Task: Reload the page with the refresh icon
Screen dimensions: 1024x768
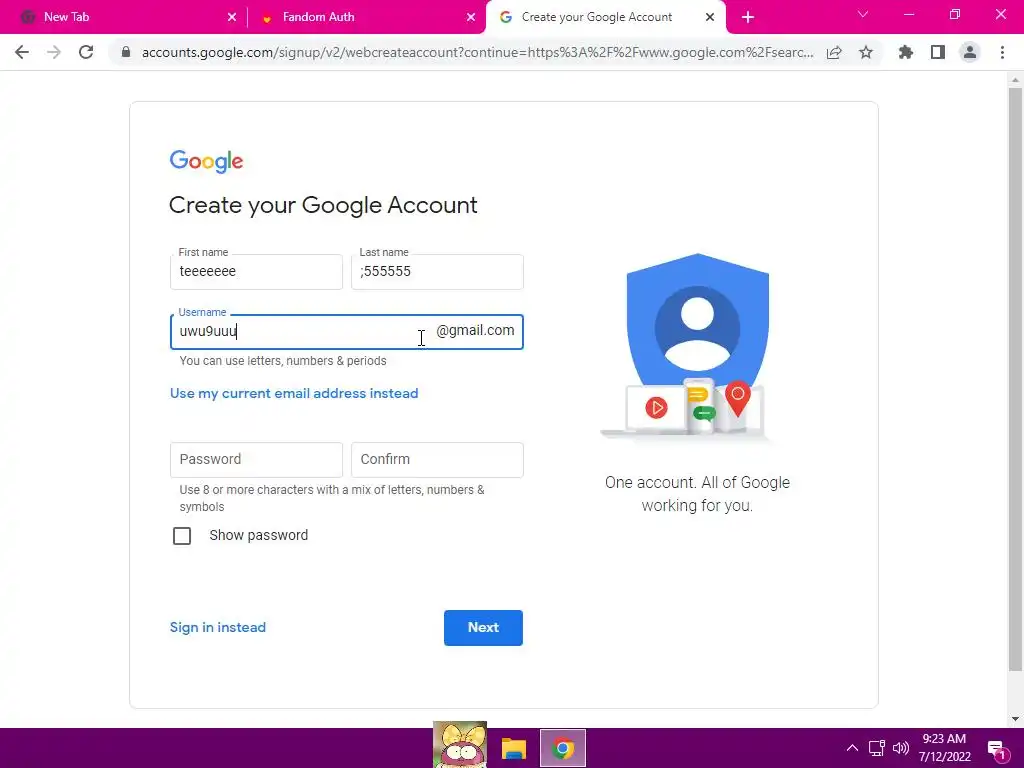Action: tap(86, 52)
